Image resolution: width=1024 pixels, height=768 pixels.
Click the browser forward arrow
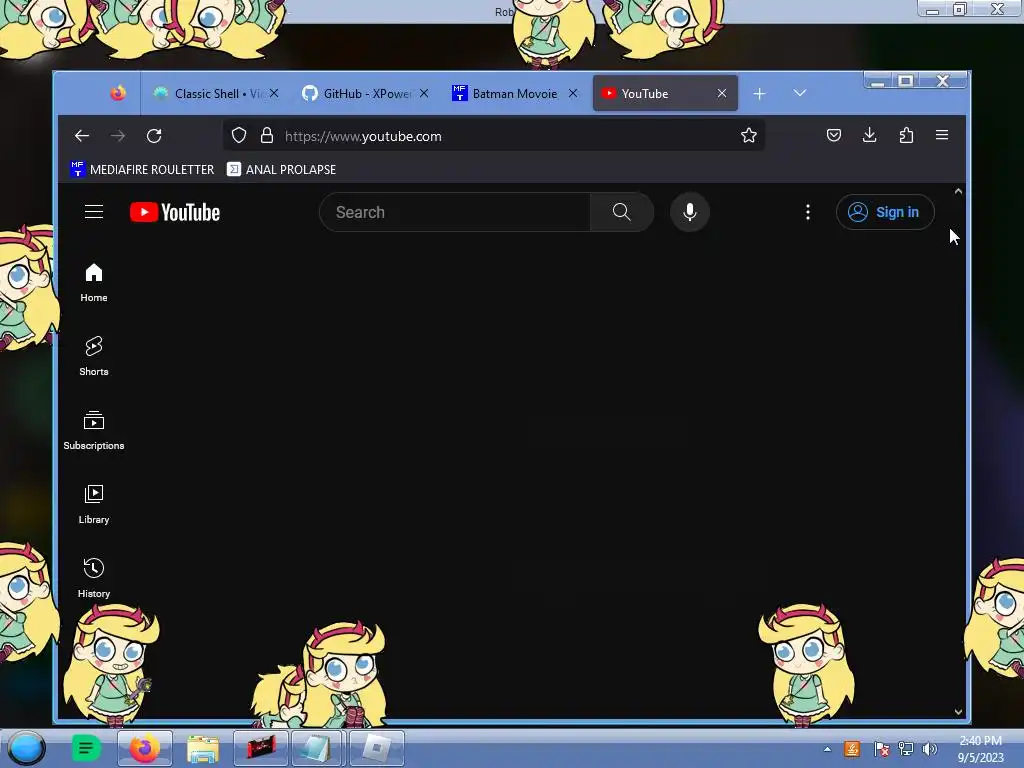(118, 136)
